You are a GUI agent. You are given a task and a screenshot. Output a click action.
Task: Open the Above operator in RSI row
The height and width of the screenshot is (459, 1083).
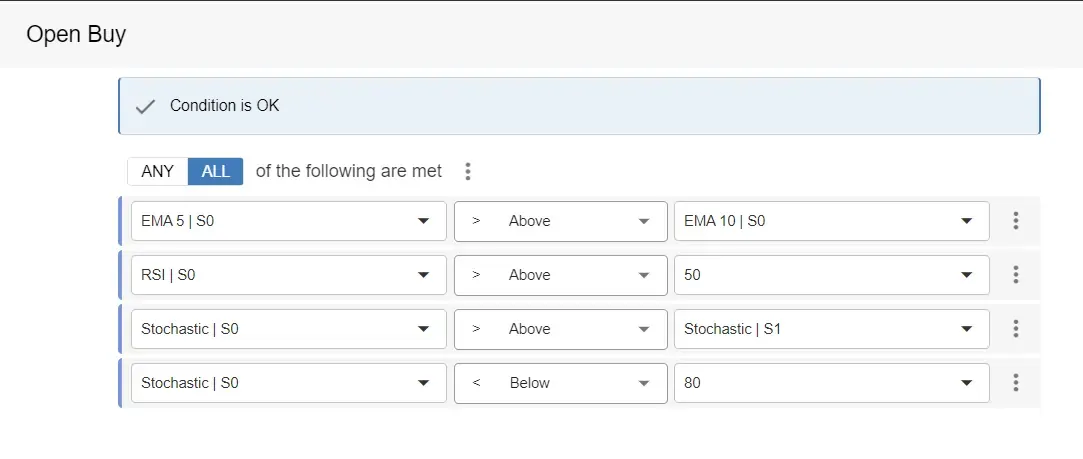click(560, 275)
